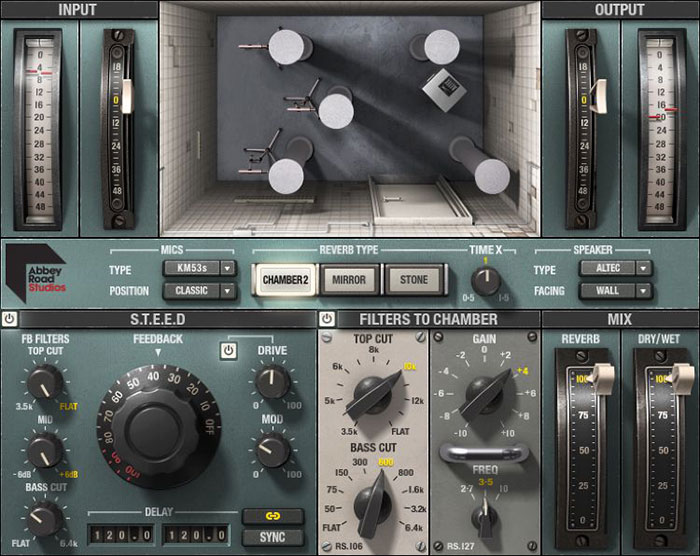Click the INPUT level meter

[39, 130]
